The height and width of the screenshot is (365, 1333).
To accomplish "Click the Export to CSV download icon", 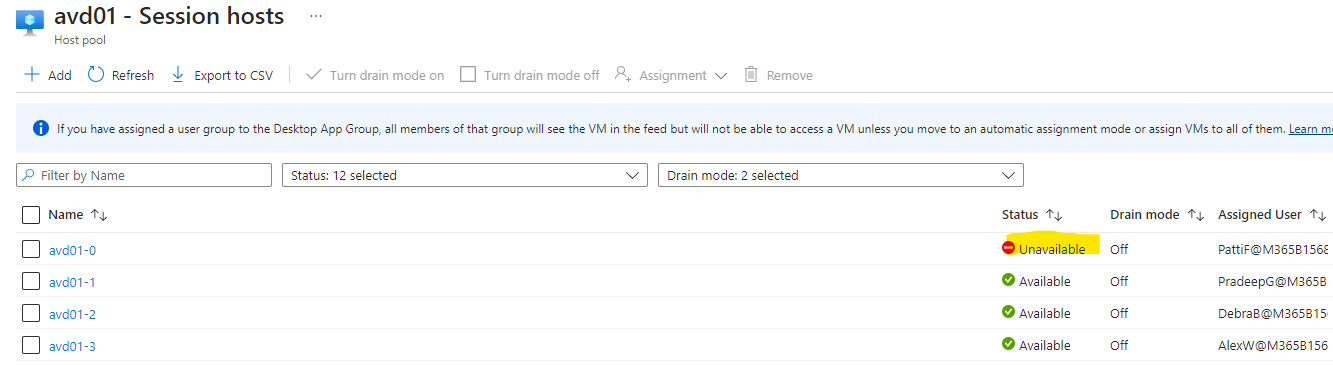I will click(178, 75).
